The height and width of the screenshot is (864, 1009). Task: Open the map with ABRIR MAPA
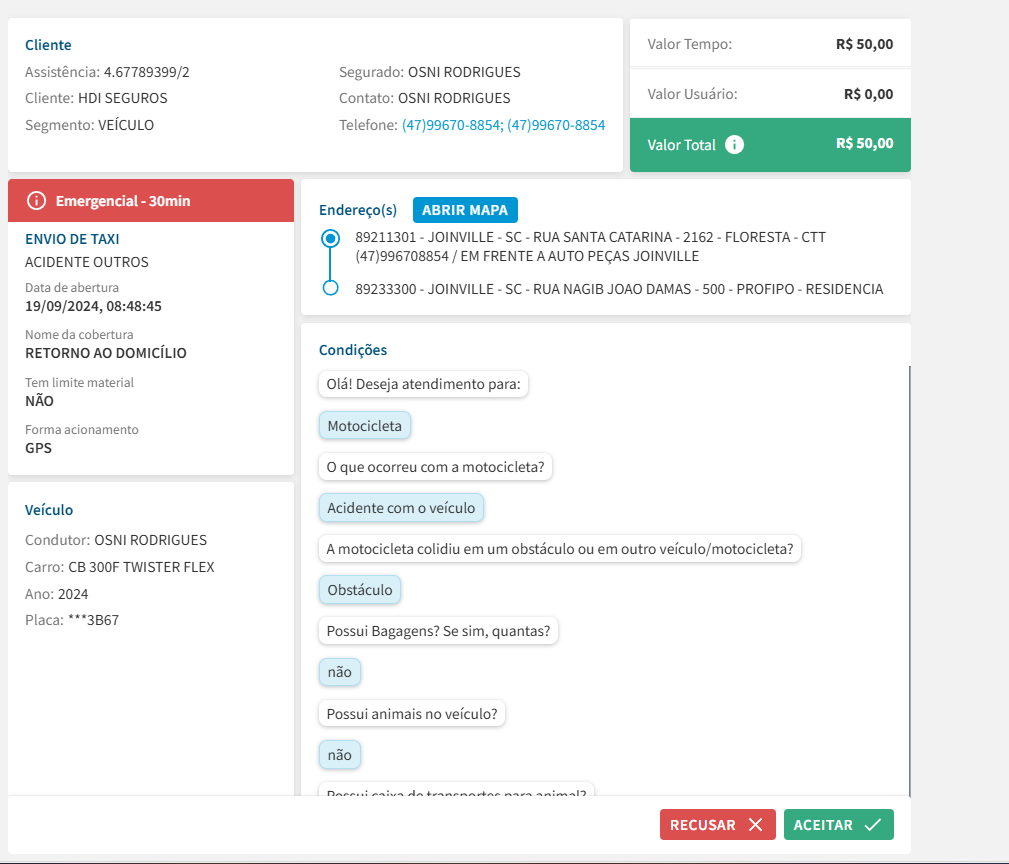pyautogui.click(x=465, y=210)
